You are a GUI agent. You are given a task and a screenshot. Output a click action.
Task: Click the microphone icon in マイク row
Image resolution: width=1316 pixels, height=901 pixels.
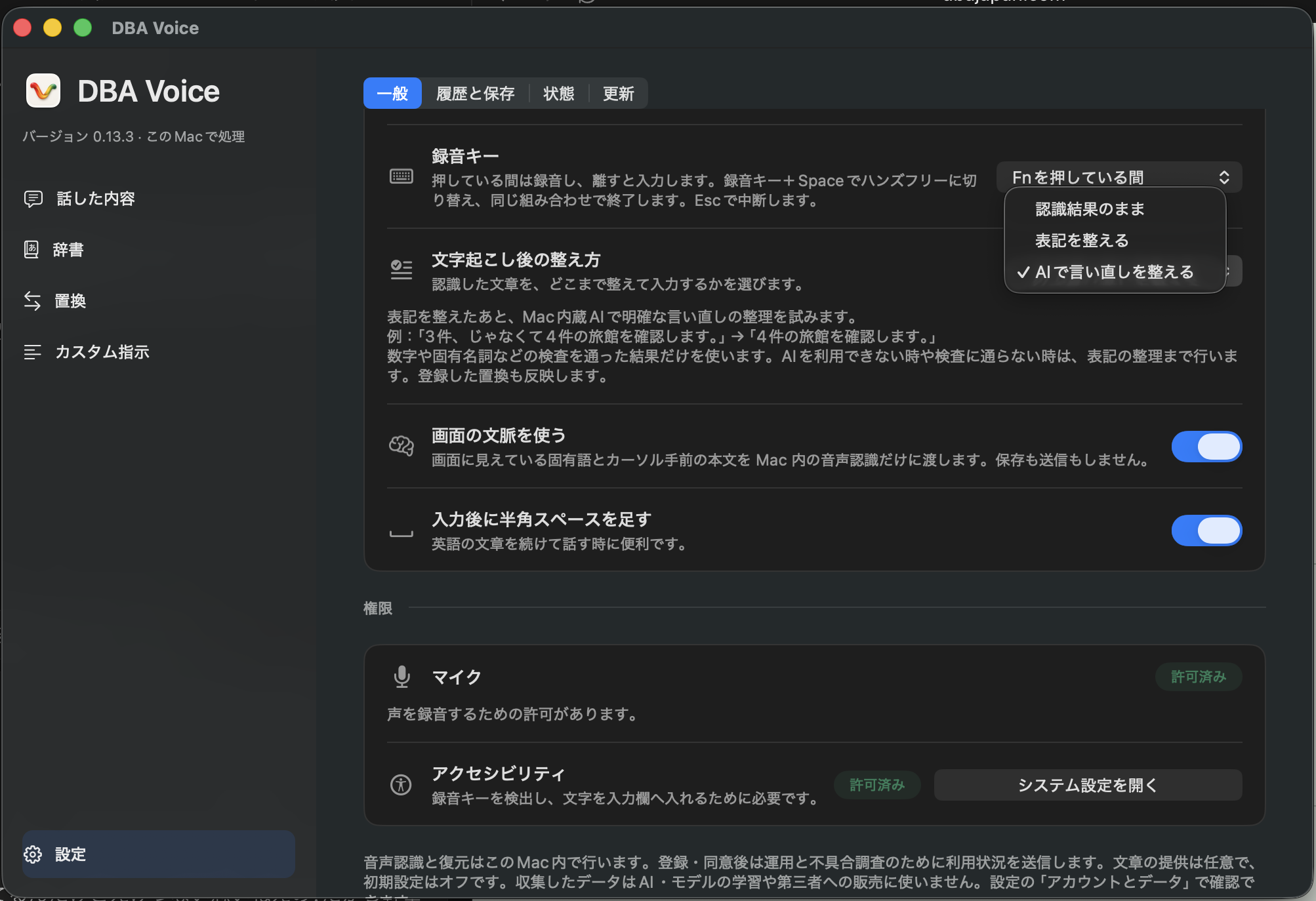click(401, 677)
